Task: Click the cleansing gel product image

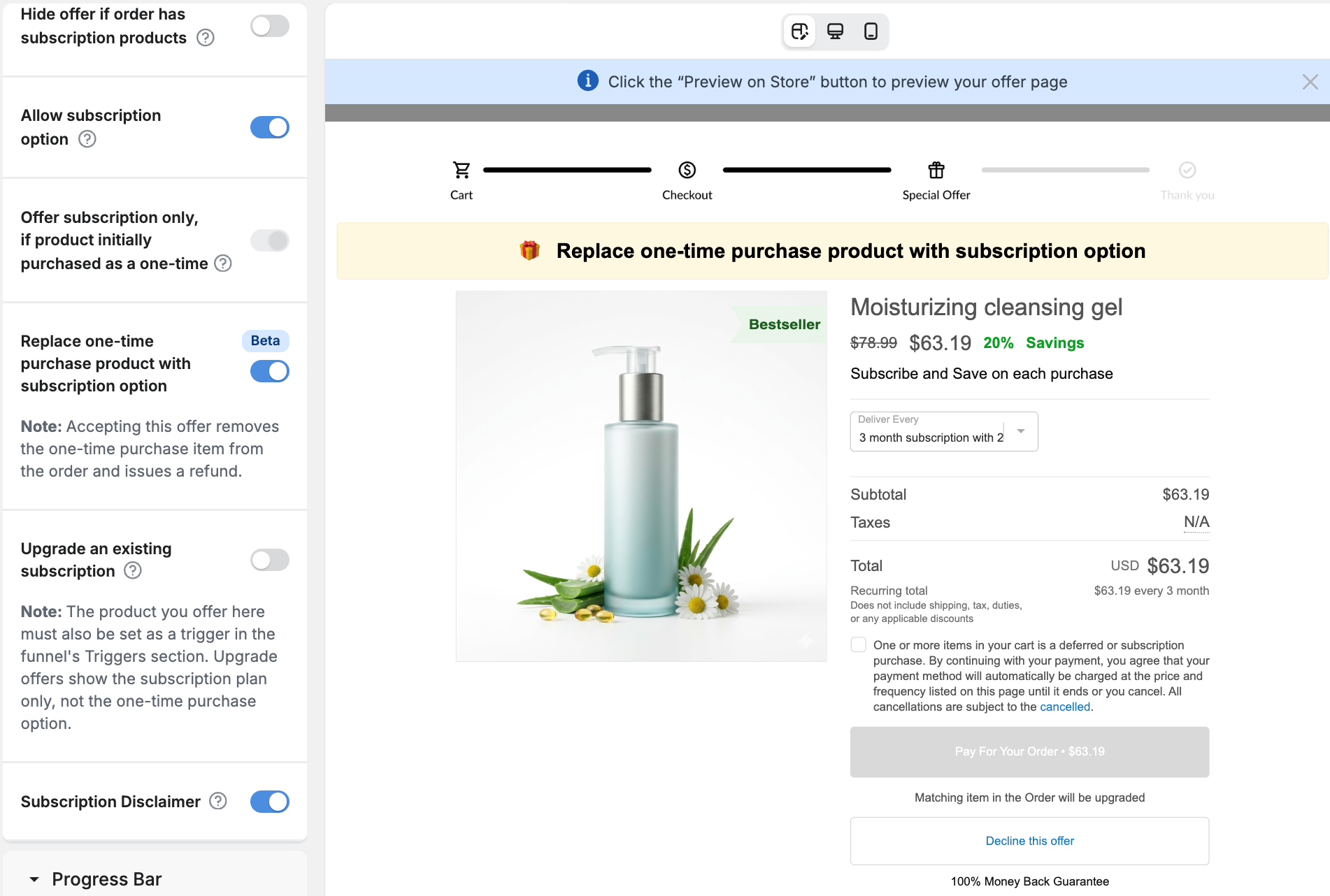Action: (x=641, y=476)
